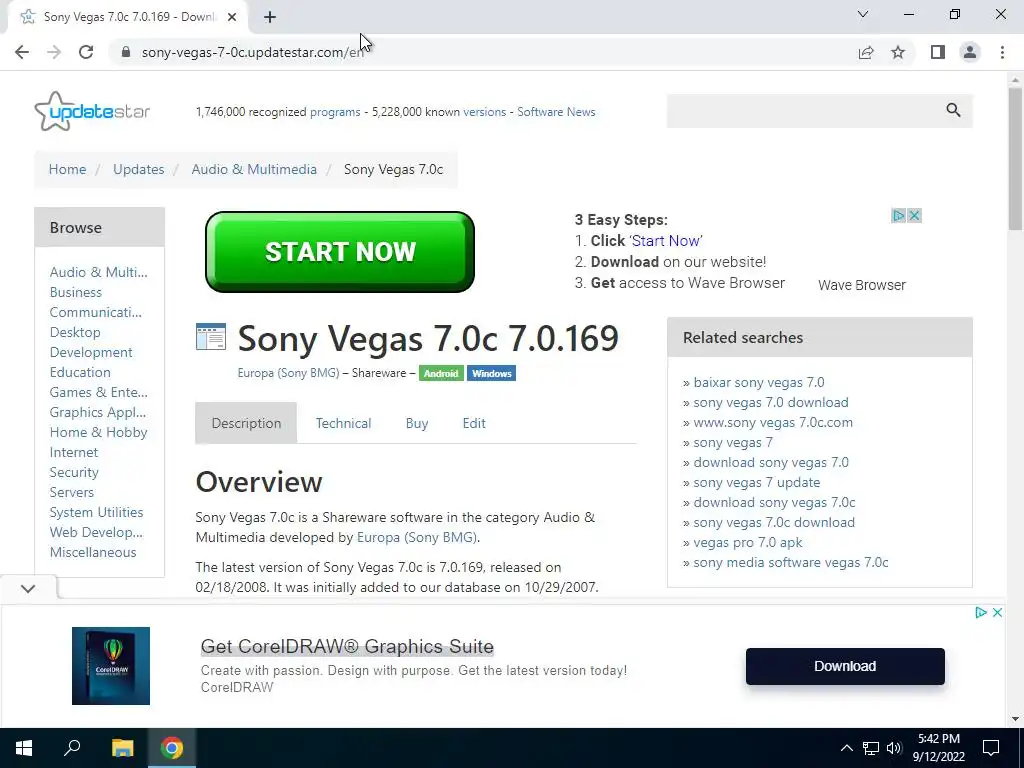Image resolution: width=1024 pixels, height=768 pixels.
Task: Click the green START NOW button
Action: coord(340,251)
